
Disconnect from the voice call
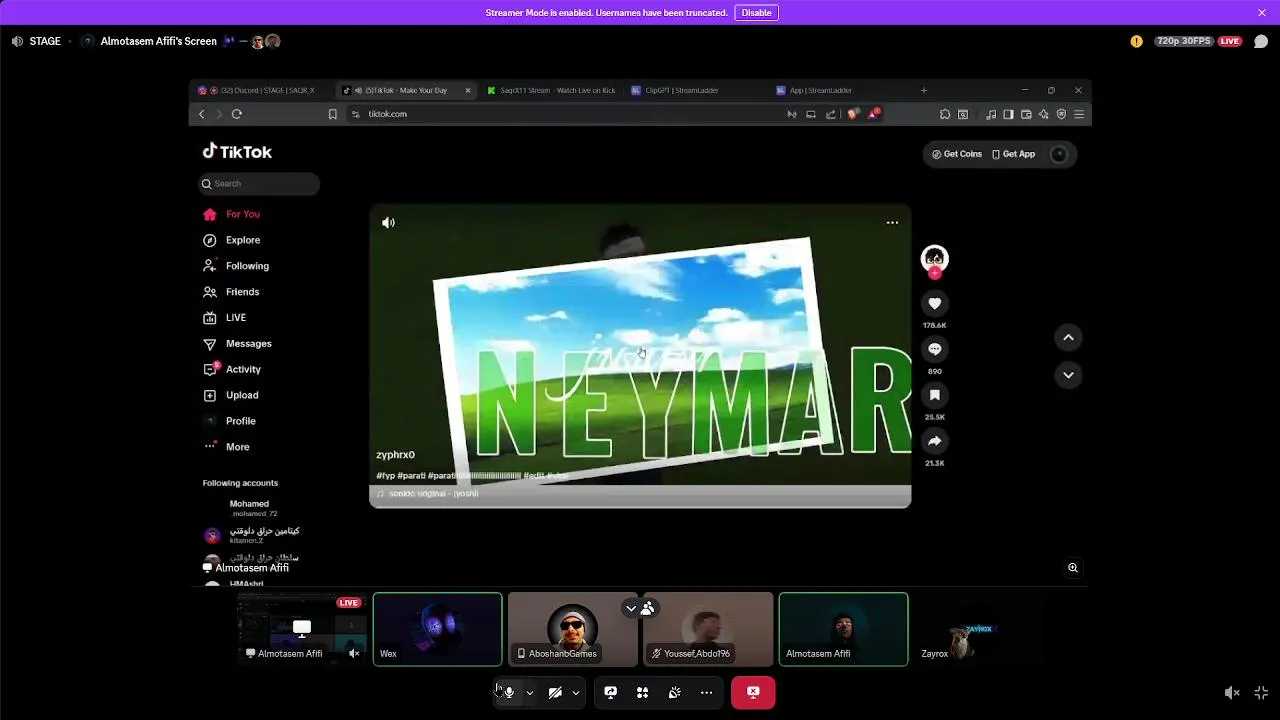pos(753,692)
